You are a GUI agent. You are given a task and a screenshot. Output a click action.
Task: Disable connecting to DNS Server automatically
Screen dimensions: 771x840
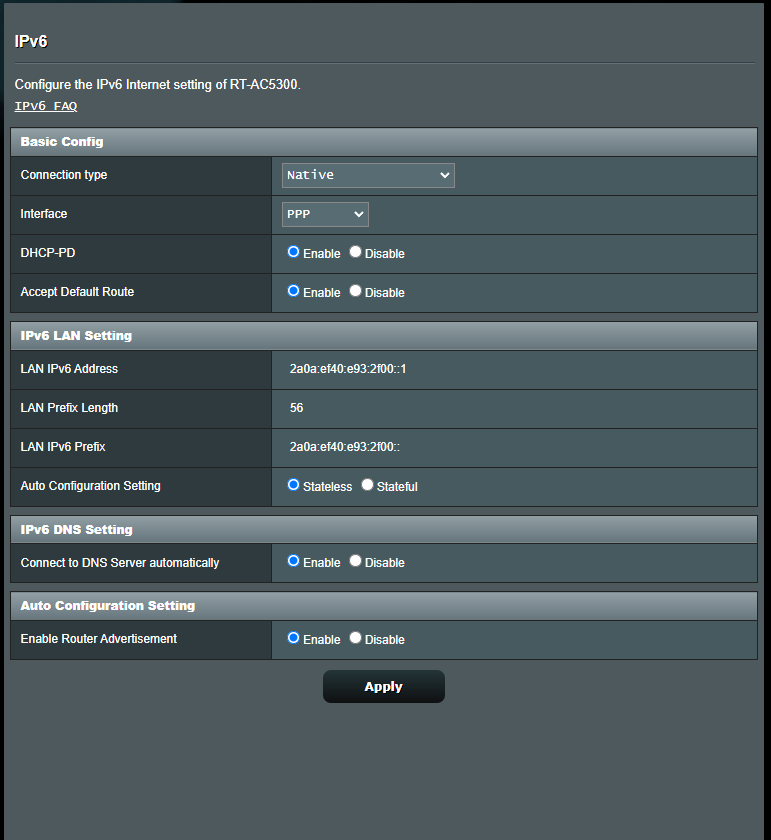tap(355, 562)
